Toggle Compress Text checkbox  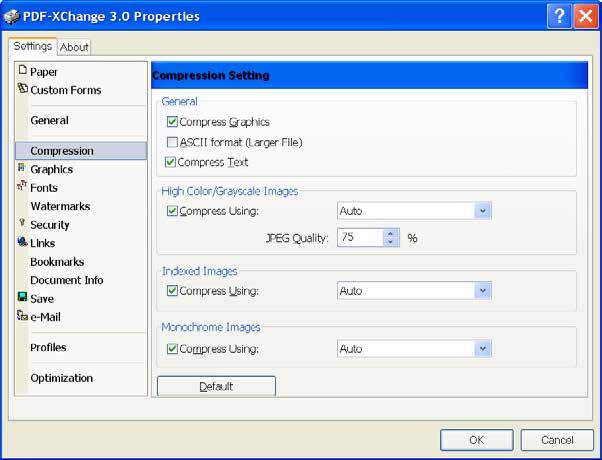coord(170,162)
